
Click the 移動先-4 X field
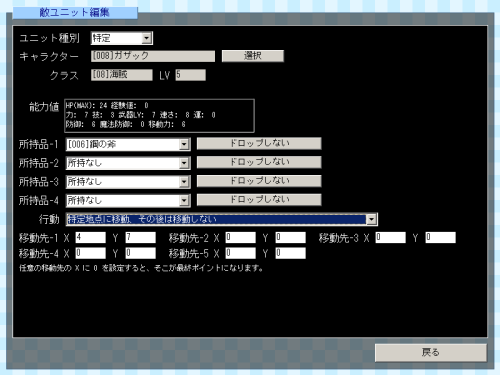click(x=90, y=253)
